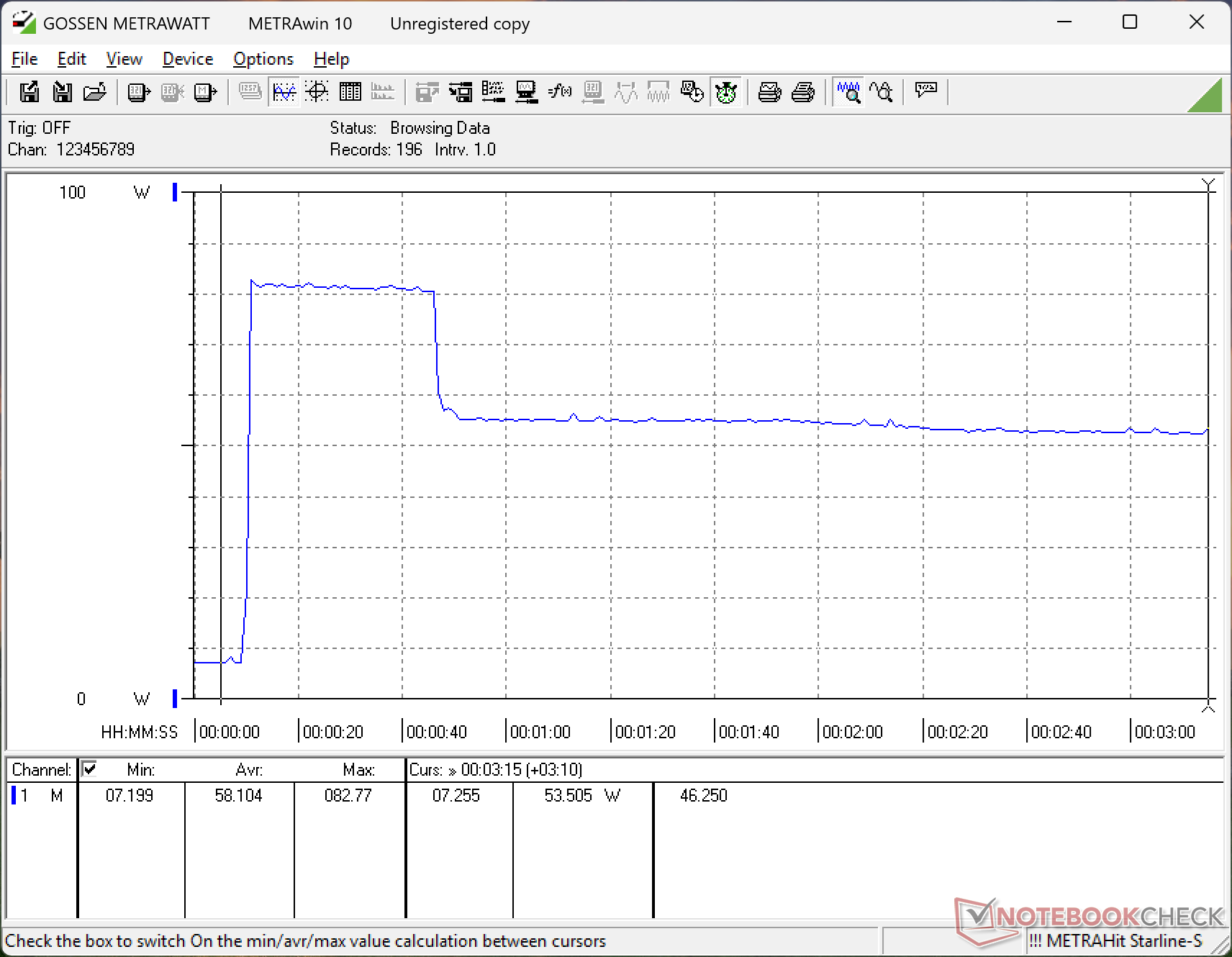Open the f(x) math function tool
This screenshot has width=1232, height=957.
559,92
